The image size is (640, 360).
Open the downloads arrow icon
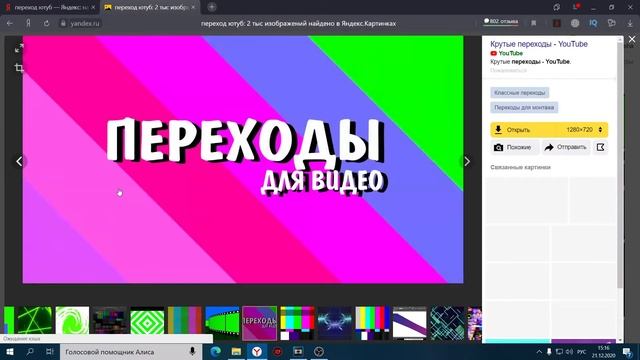pyautogui.click(x=630, y=23)
